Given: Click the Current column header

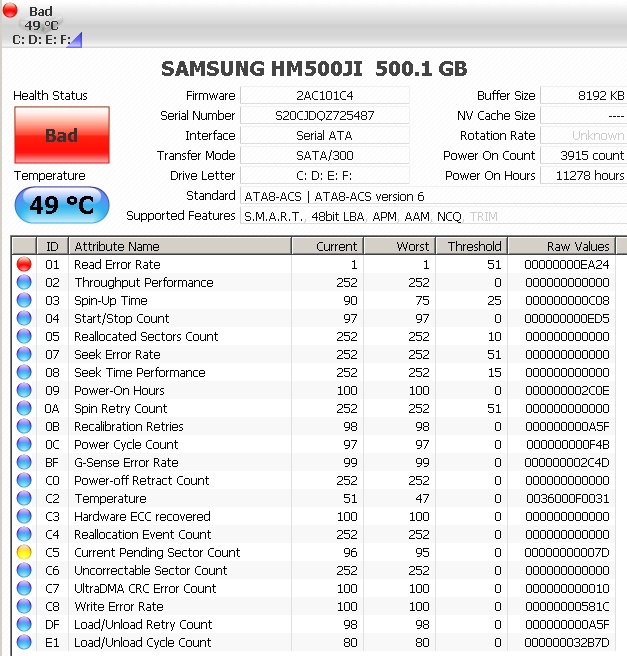Looking at the screenshot, I should coord(328,246).
